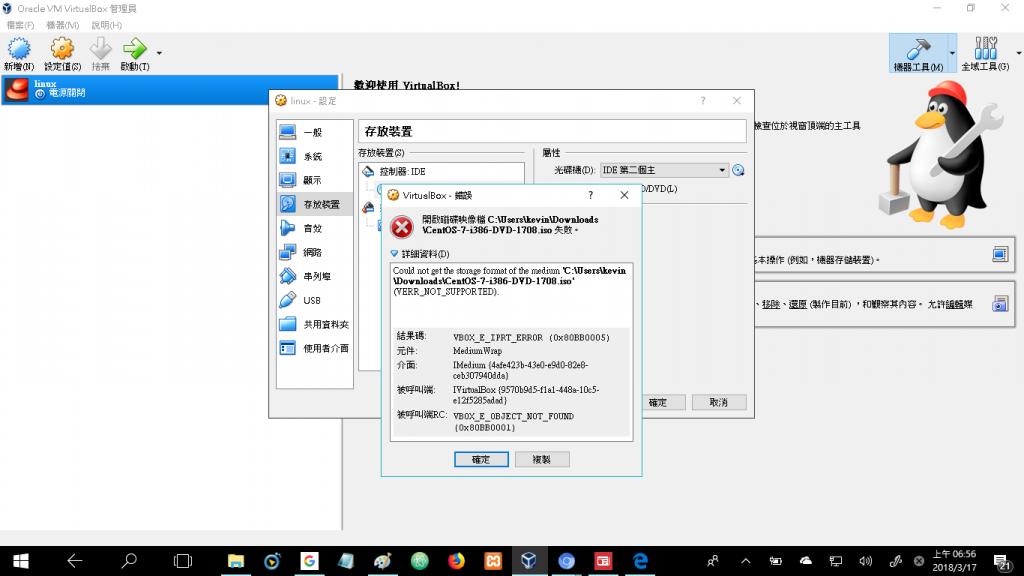
Task: Open File Explorer from the taskbar
Action: [236, 561]
